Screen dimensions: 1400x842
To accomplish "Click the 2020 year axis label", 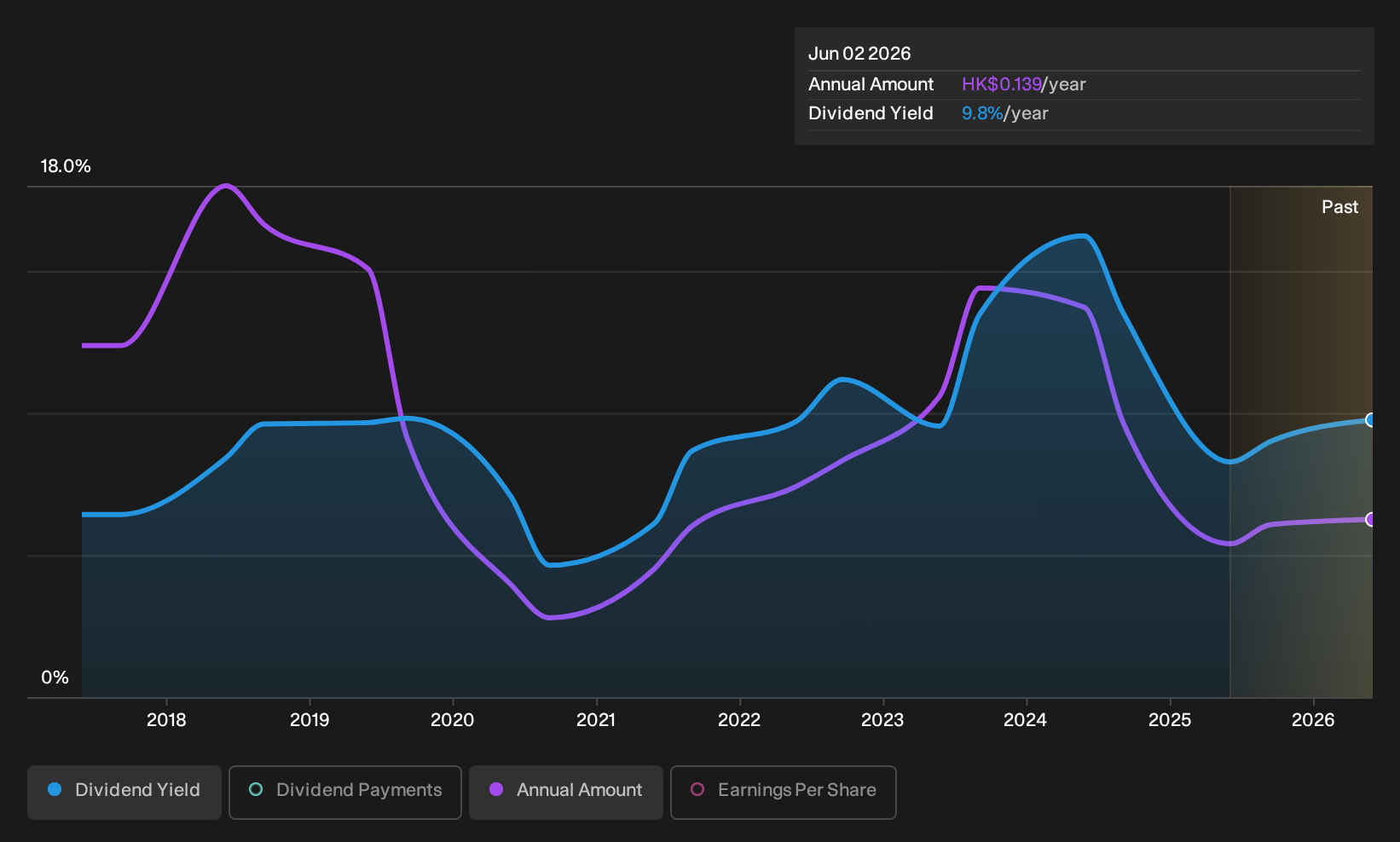I will (453, 720).
